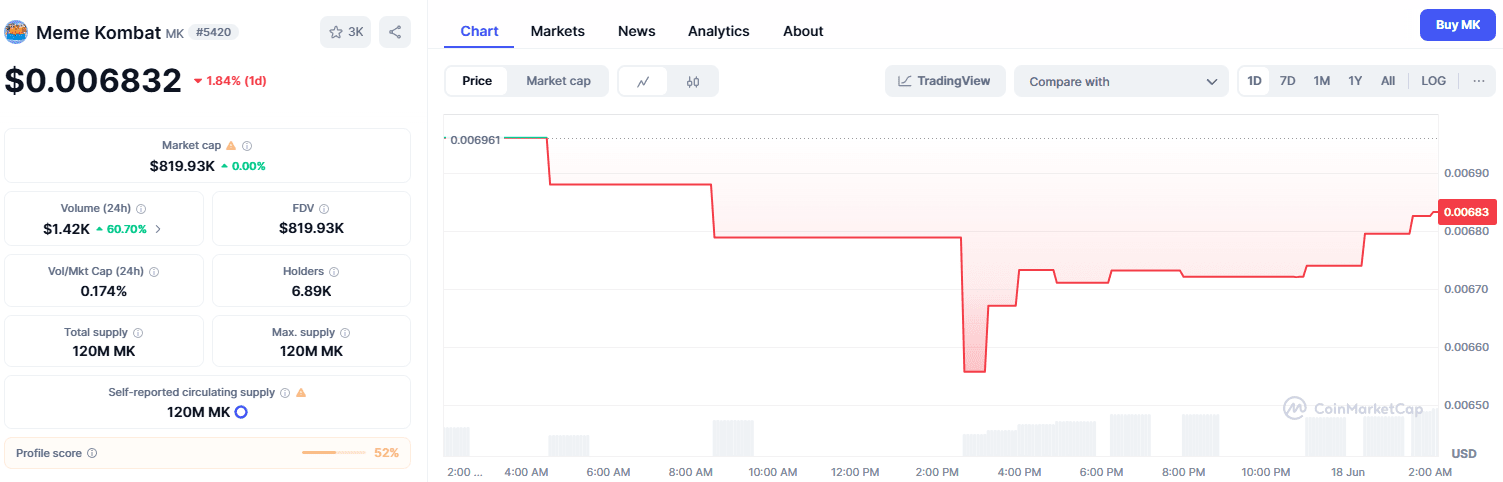Select 7D time range
This screenshot has width=1503, height=482.
(x=1288, y=81)
